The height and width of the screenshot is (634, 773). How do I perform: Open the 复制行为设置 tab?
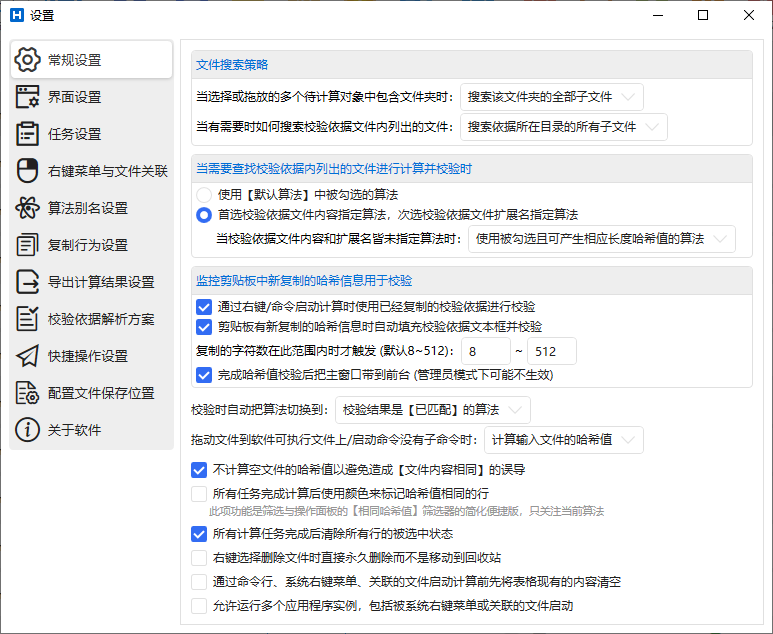pos(92,245)
